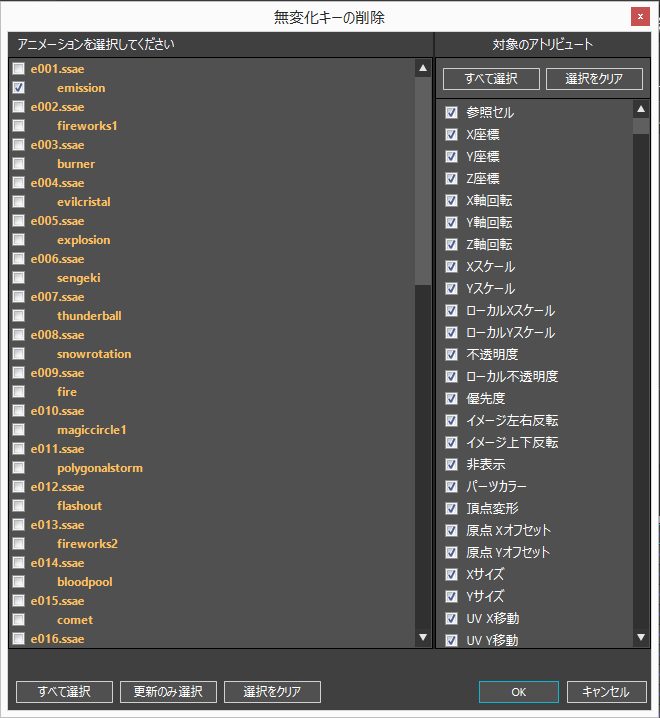Viewport: 660px width, 718px height.
Task: Click the キャンセル button
Action: click(x=606, y=691)
